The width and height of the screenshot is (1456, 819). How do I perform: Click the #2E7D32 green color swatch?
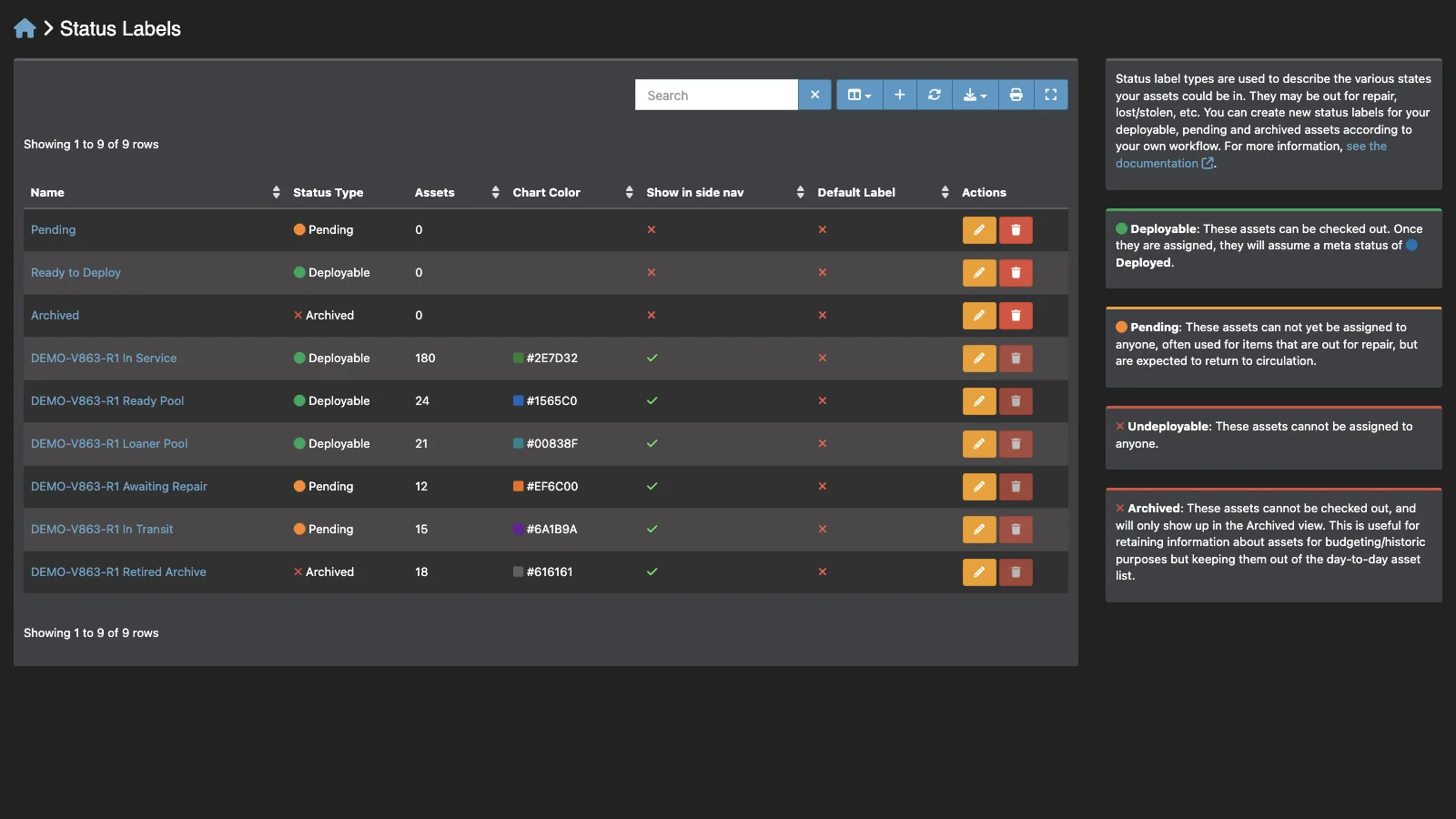(x=518, y=359)
